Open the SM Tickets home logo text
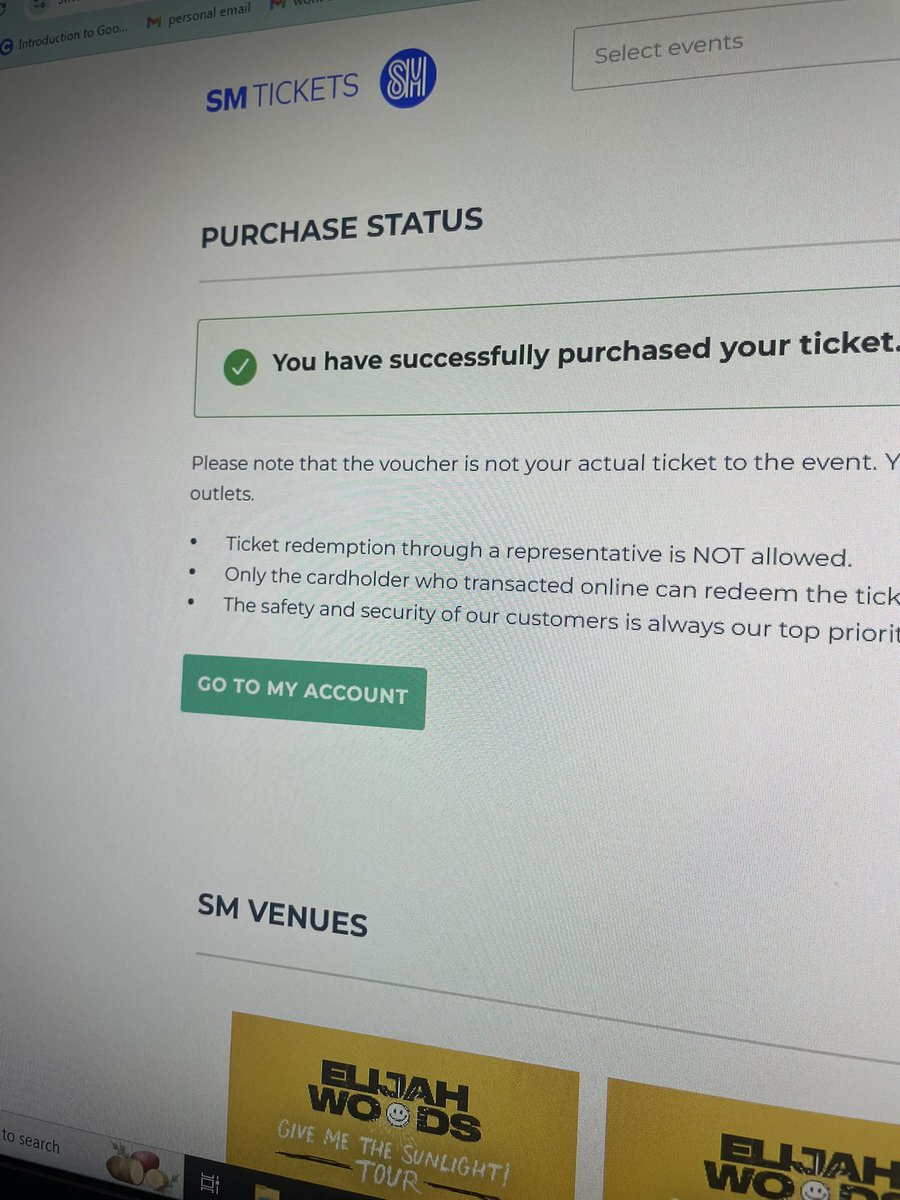900x1200 pixels. (282, 93)
